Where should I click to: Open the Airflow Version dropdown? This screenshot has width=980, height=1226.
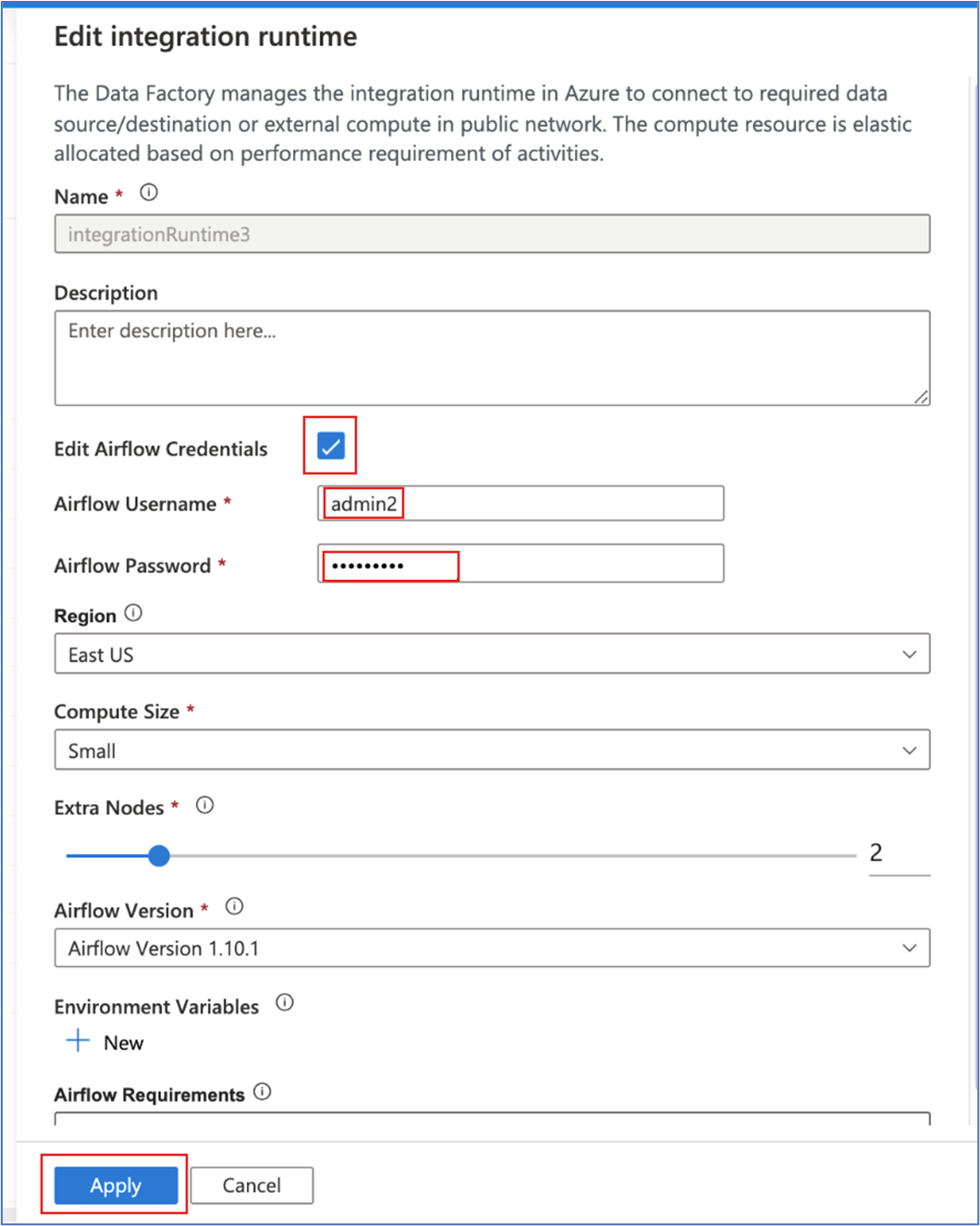pyautogui.click(x=493, y=948)
